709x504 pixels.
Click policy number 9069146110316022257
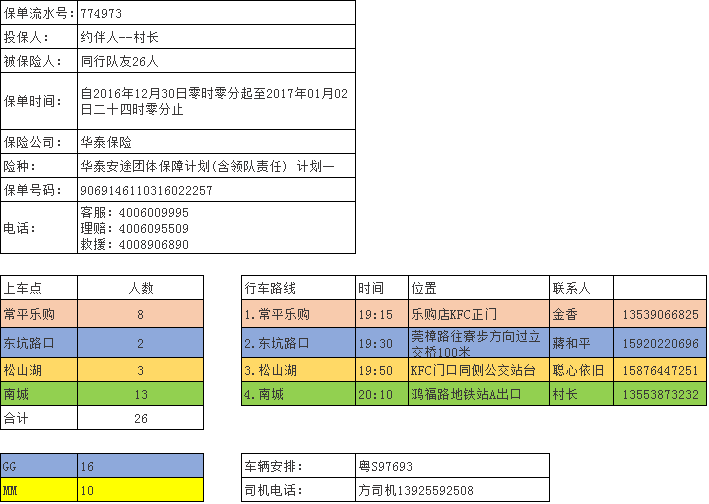pos(215,190)
